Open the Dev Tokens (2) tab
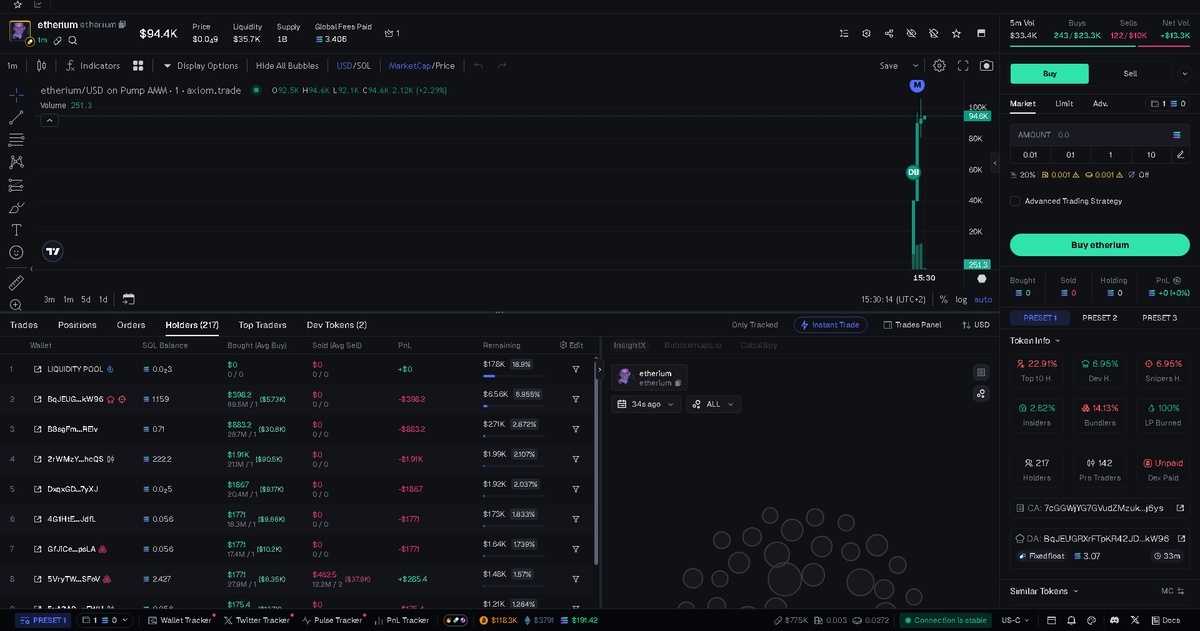 click(x=337, y=325)
